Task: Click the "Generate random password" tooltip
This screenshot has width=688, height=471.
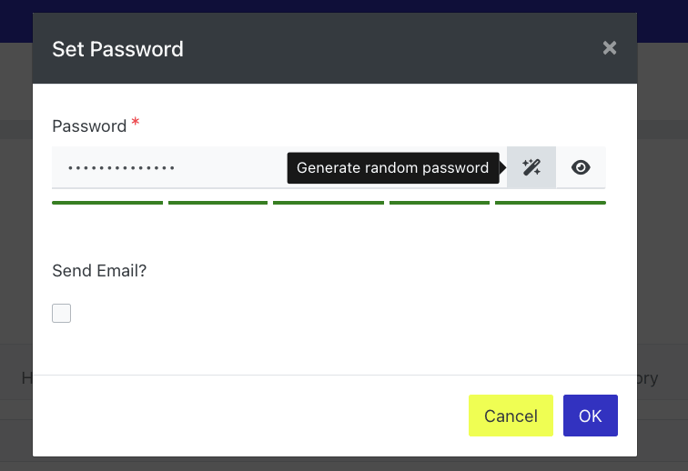Action: (x=393, y=168)
